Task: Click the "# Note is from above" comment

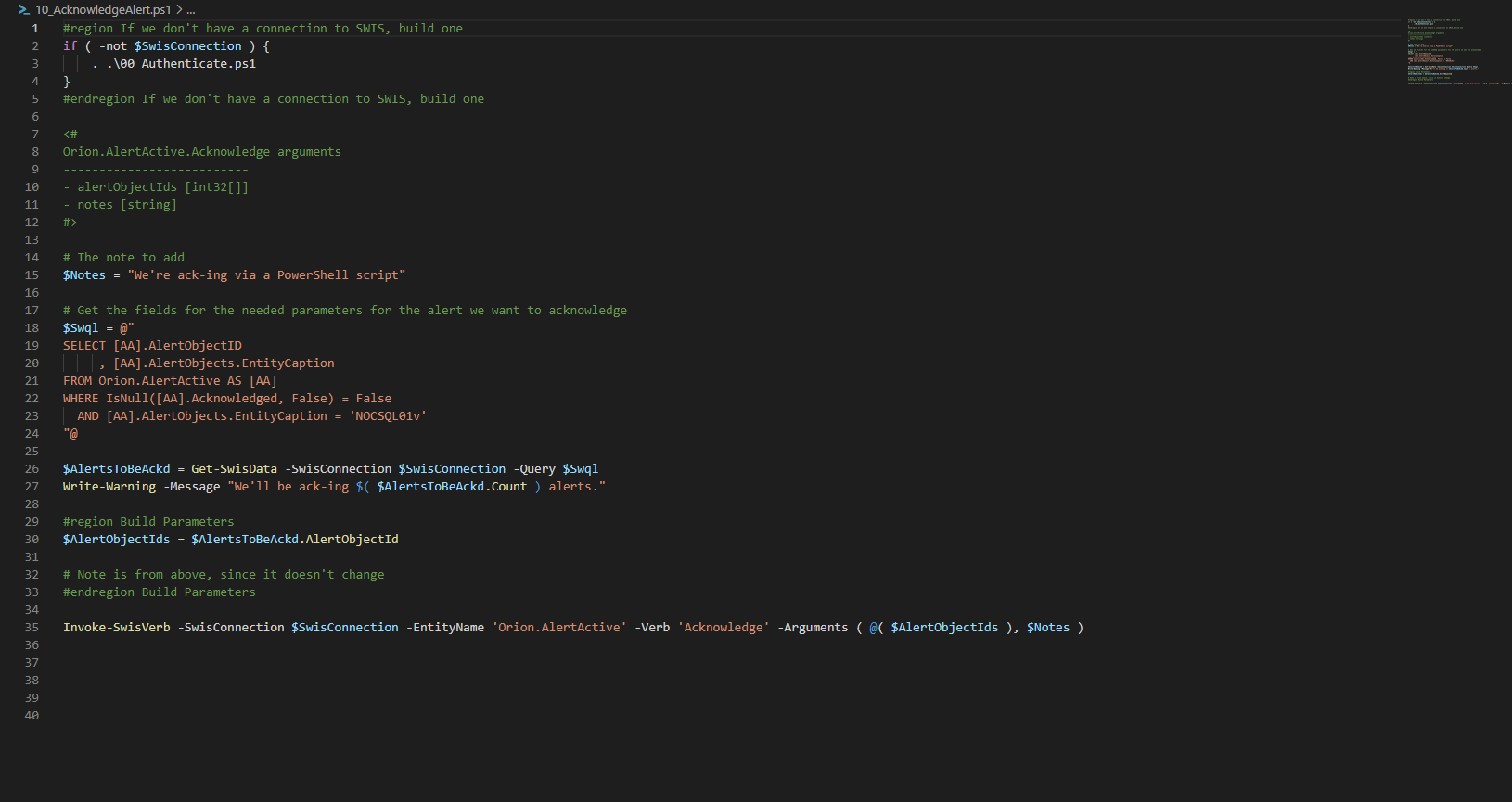Action: pos(224,574)
